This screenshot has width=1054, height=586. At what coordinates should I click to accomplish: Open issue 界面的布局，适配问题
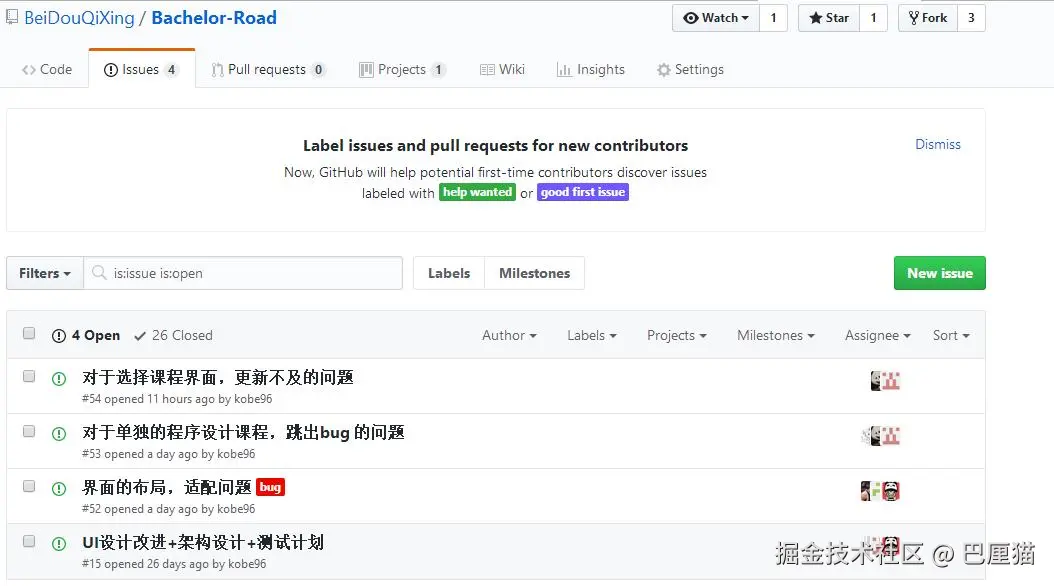click(167, 487)
